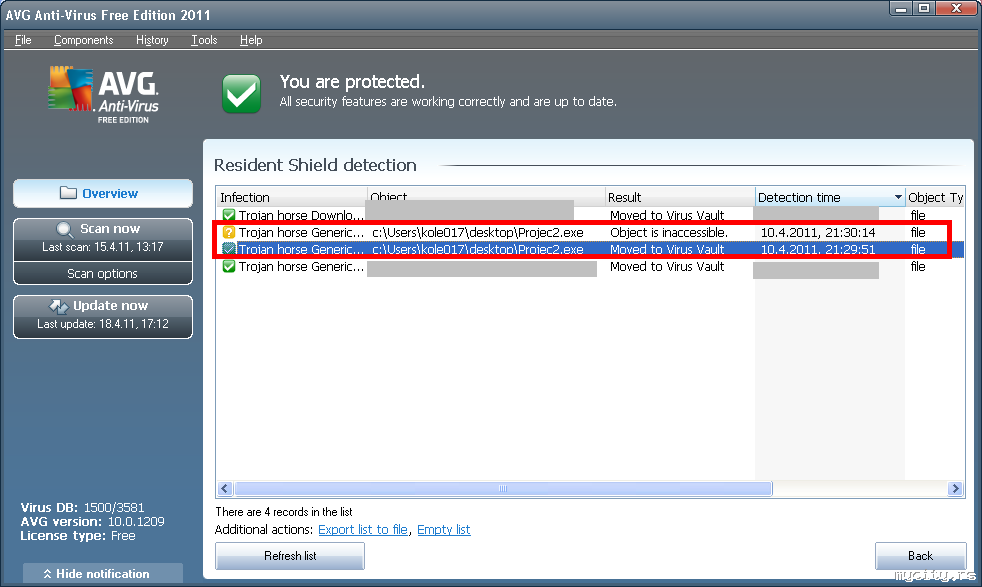
Task: Click the horizontal scrollbar thumb
Action: [x=503, y=489]
